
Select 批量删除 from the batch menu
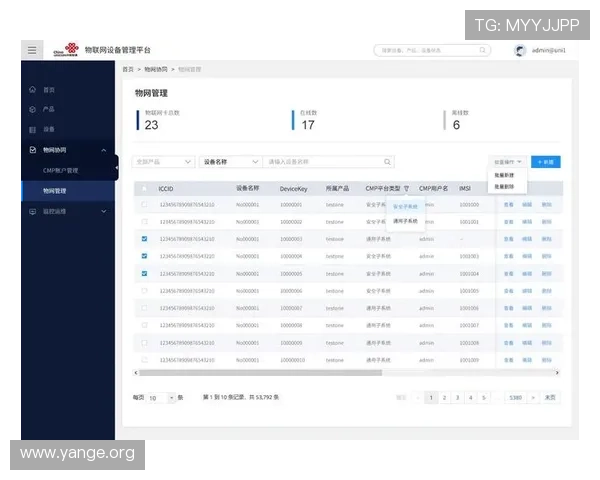click(505, 186)
